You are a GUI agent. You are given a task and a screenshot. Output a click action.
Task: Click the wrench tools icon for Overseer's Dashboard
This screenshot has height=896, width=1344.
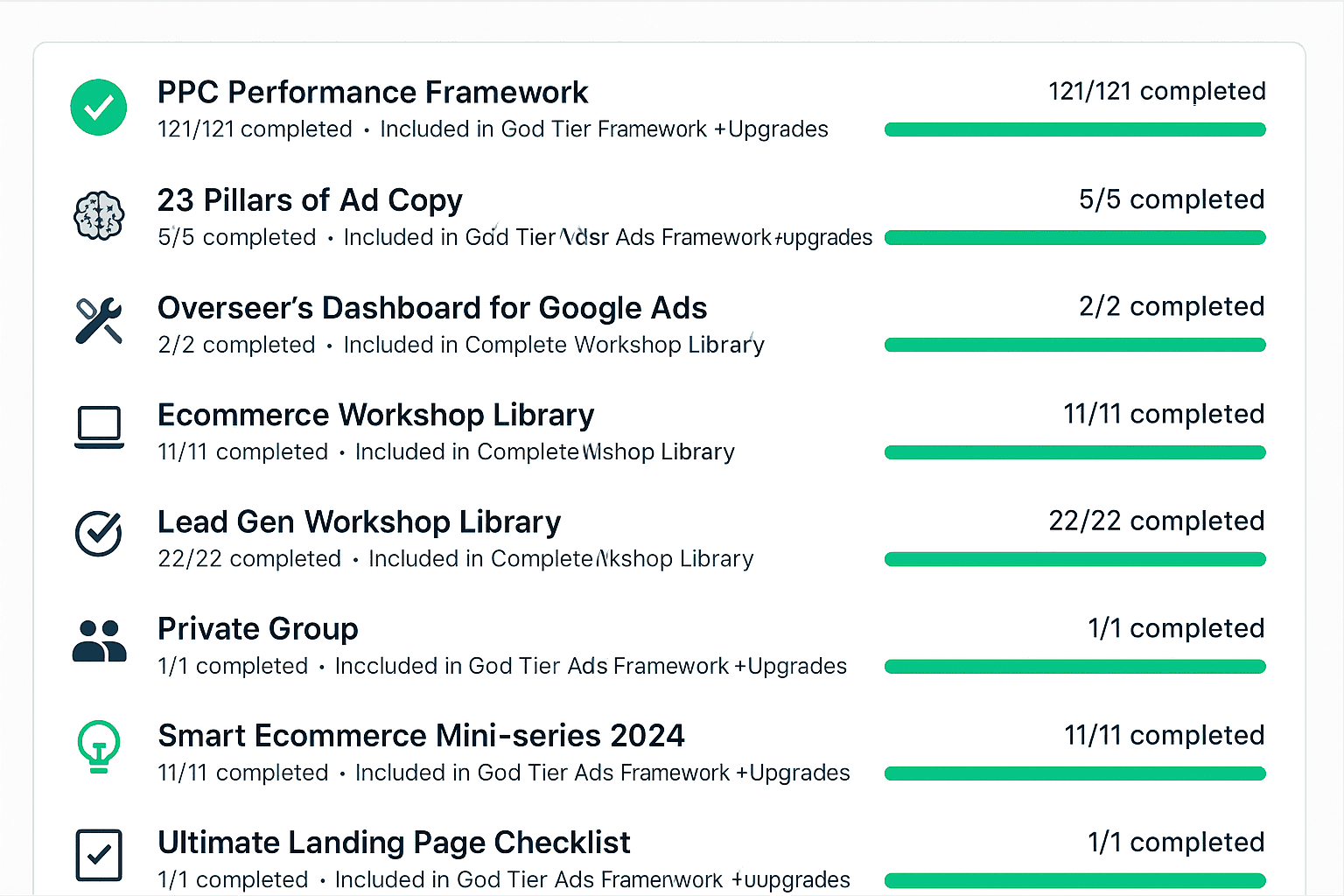point(99,321)
